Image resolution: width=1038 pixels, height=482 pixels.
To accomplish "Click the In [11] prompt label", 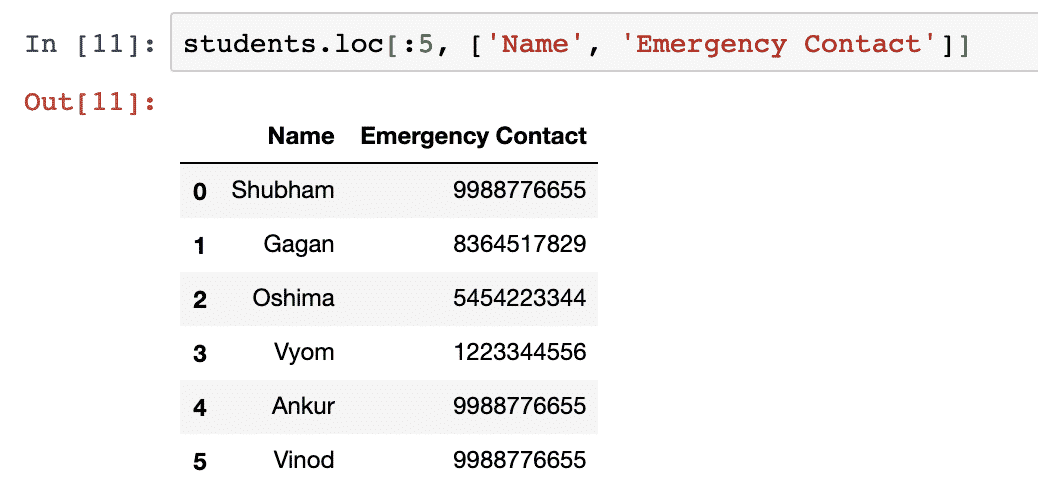I will coord(90,44).
